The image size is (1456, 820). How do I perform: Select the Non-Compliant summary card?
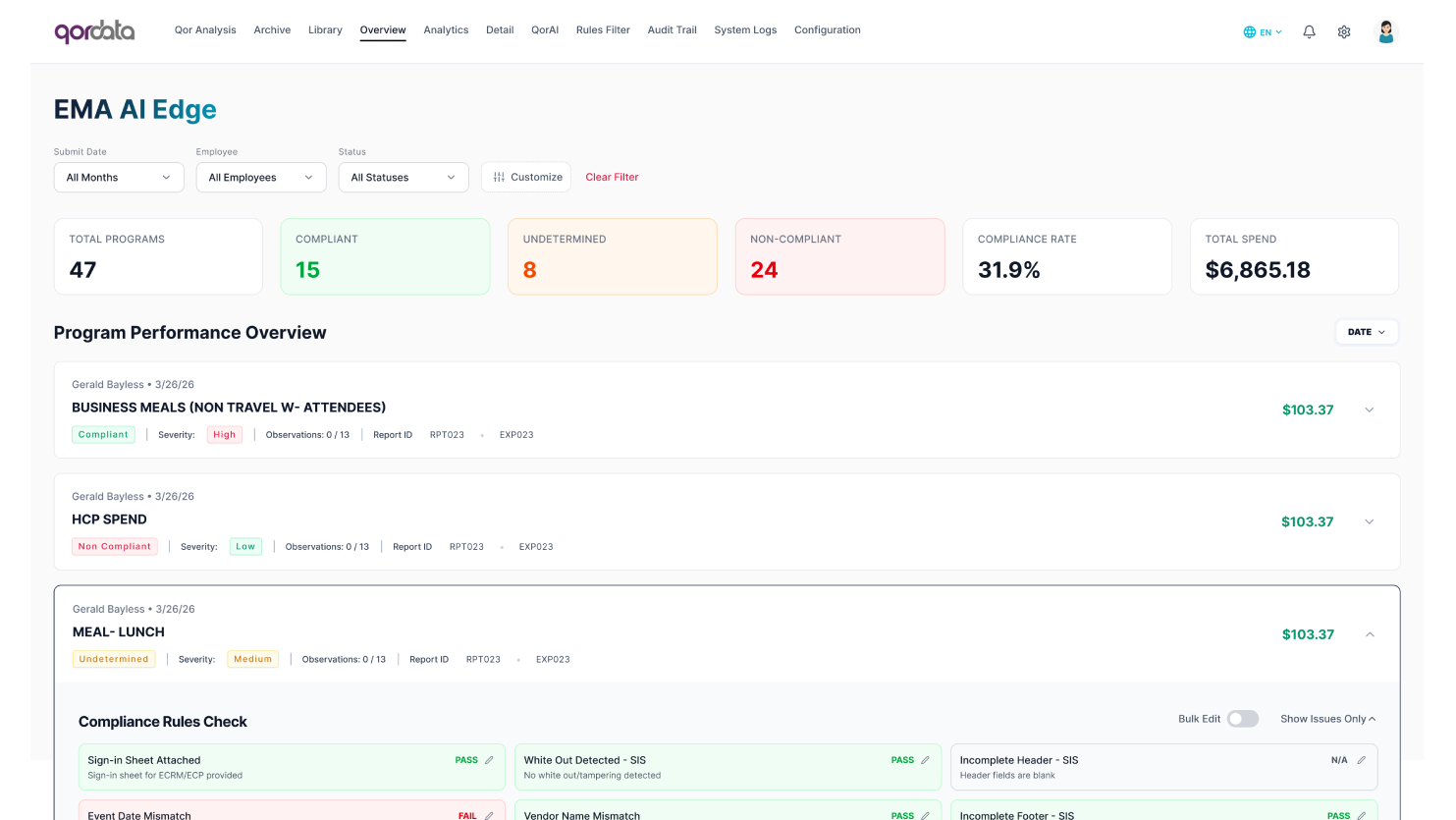[x=839, y=256]
